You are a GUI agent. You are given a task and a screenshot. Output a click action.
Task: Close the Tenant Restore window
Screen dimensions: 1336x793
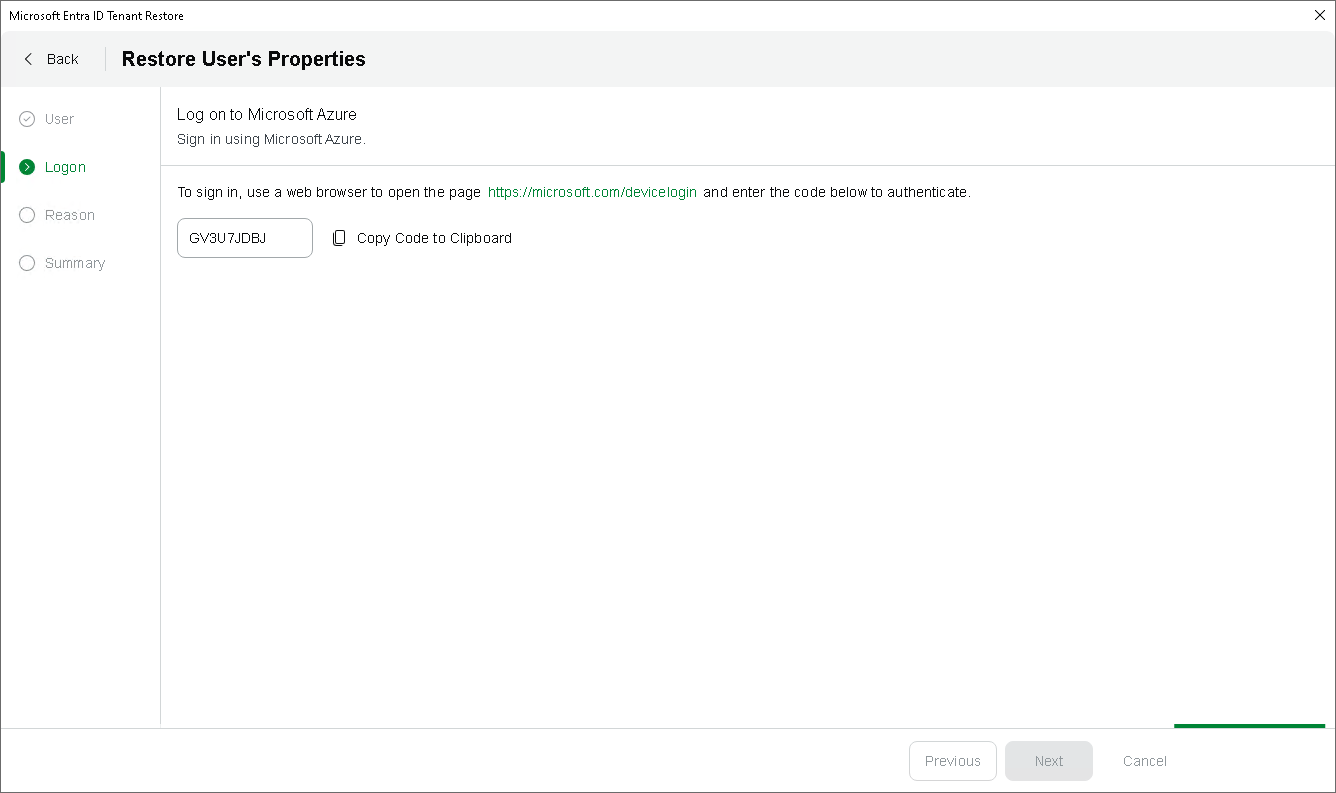[x=1319, y=15]
